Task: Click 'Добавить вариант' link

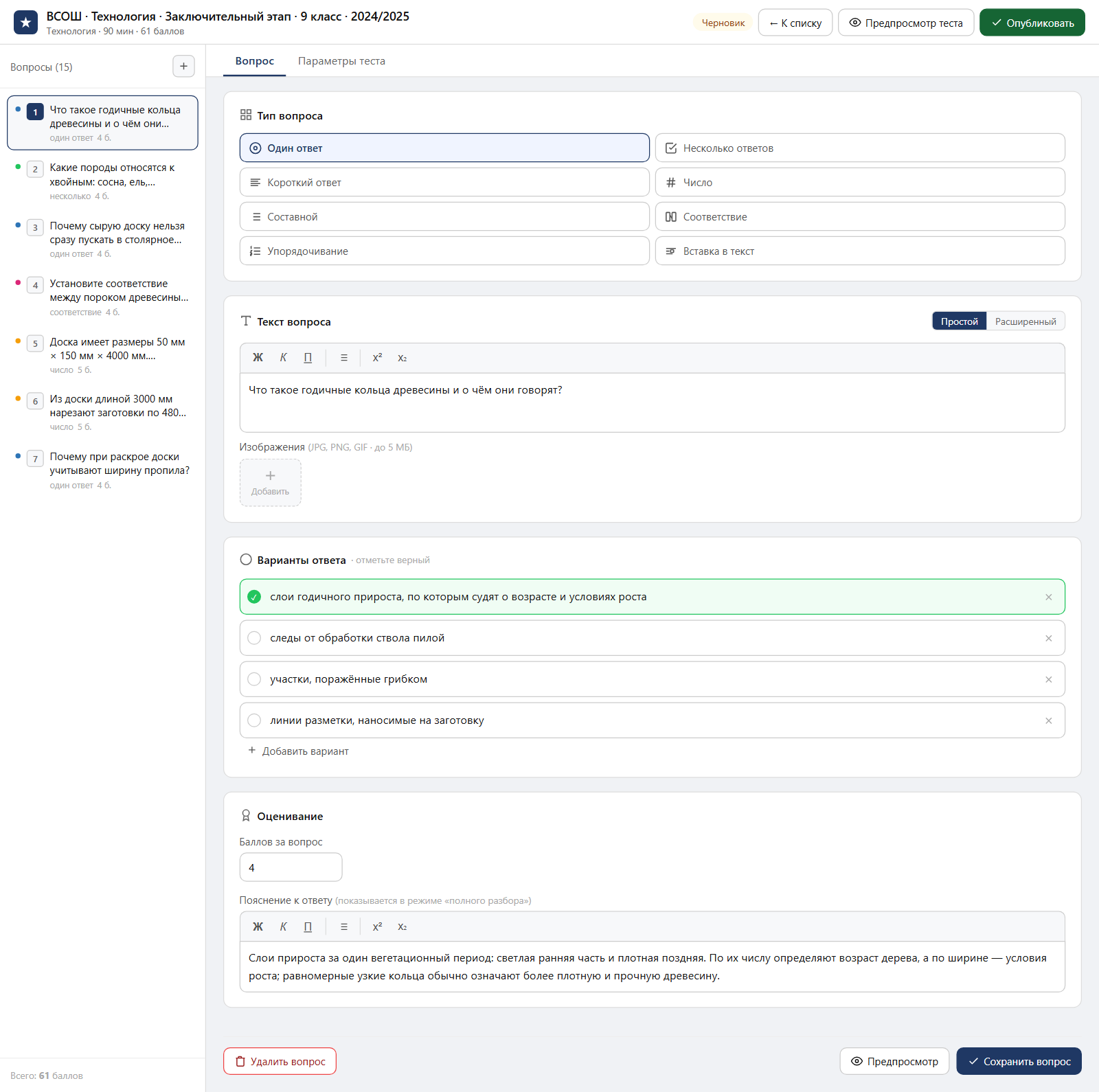Action: [x=298, y=751]
